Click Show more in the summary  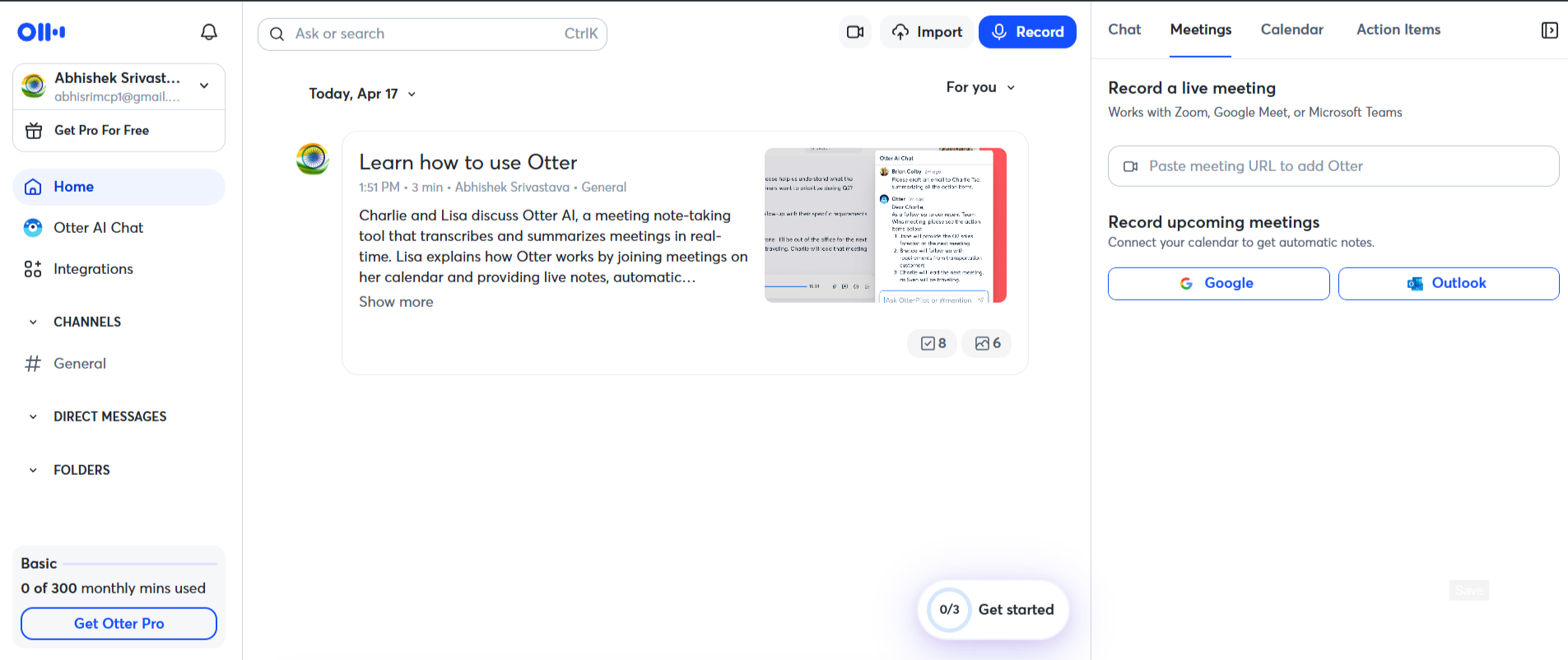pos(396,302)
